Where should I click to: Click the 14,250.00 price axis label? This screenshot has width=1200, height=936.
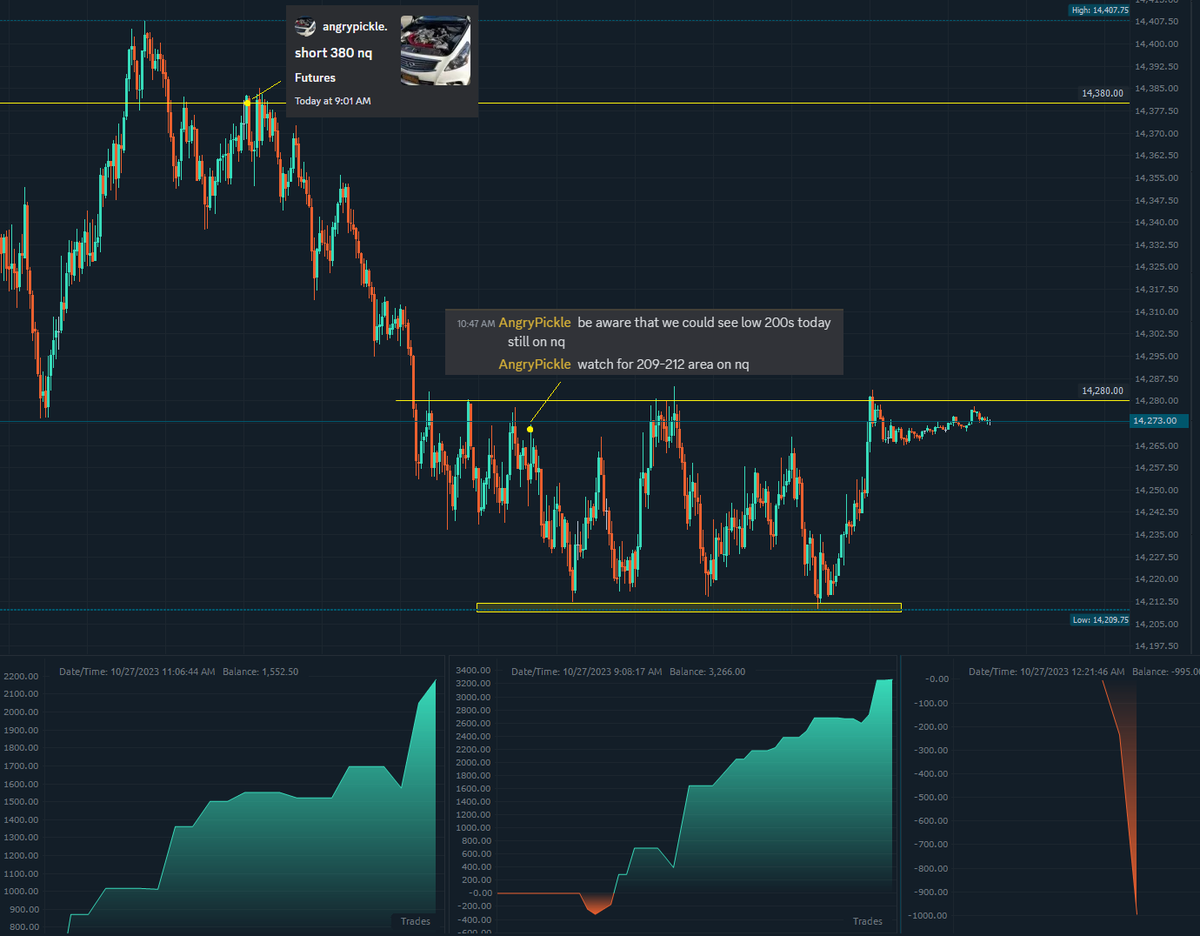coord(1155,490)
